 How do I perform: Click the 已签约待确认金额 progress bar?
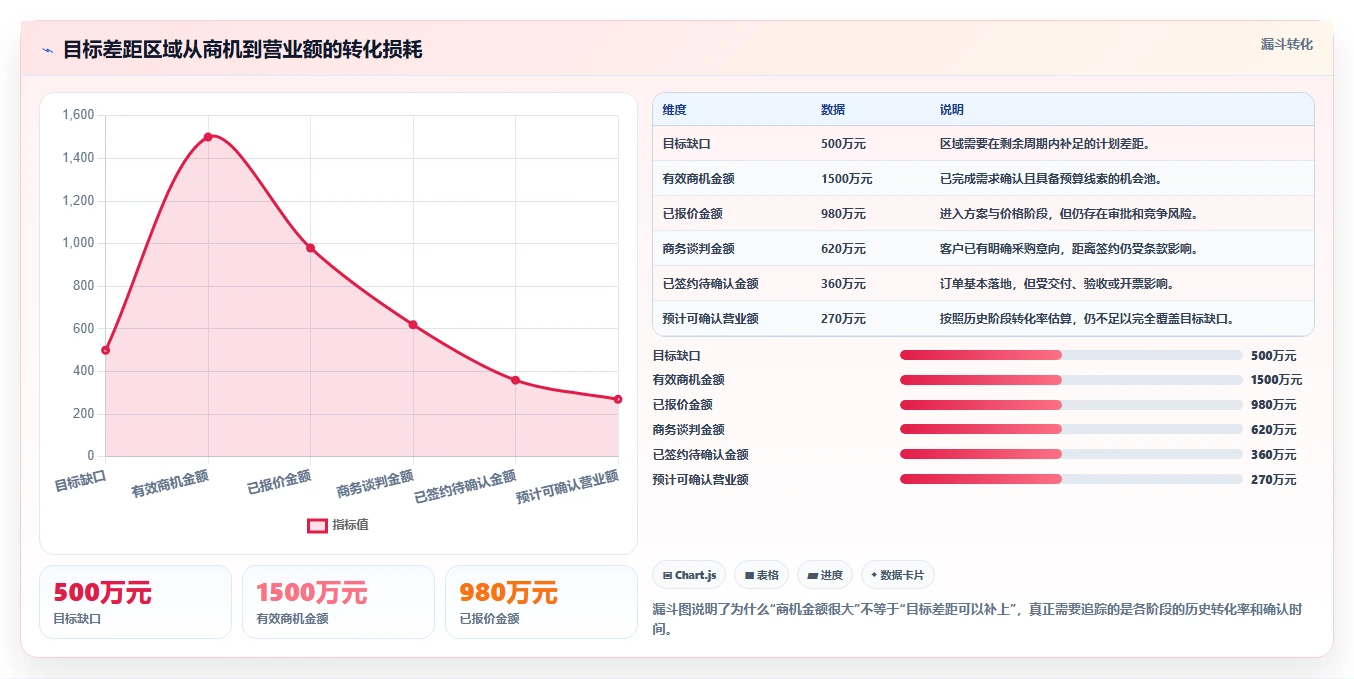pyautogui.click(x=1071, y=454)
